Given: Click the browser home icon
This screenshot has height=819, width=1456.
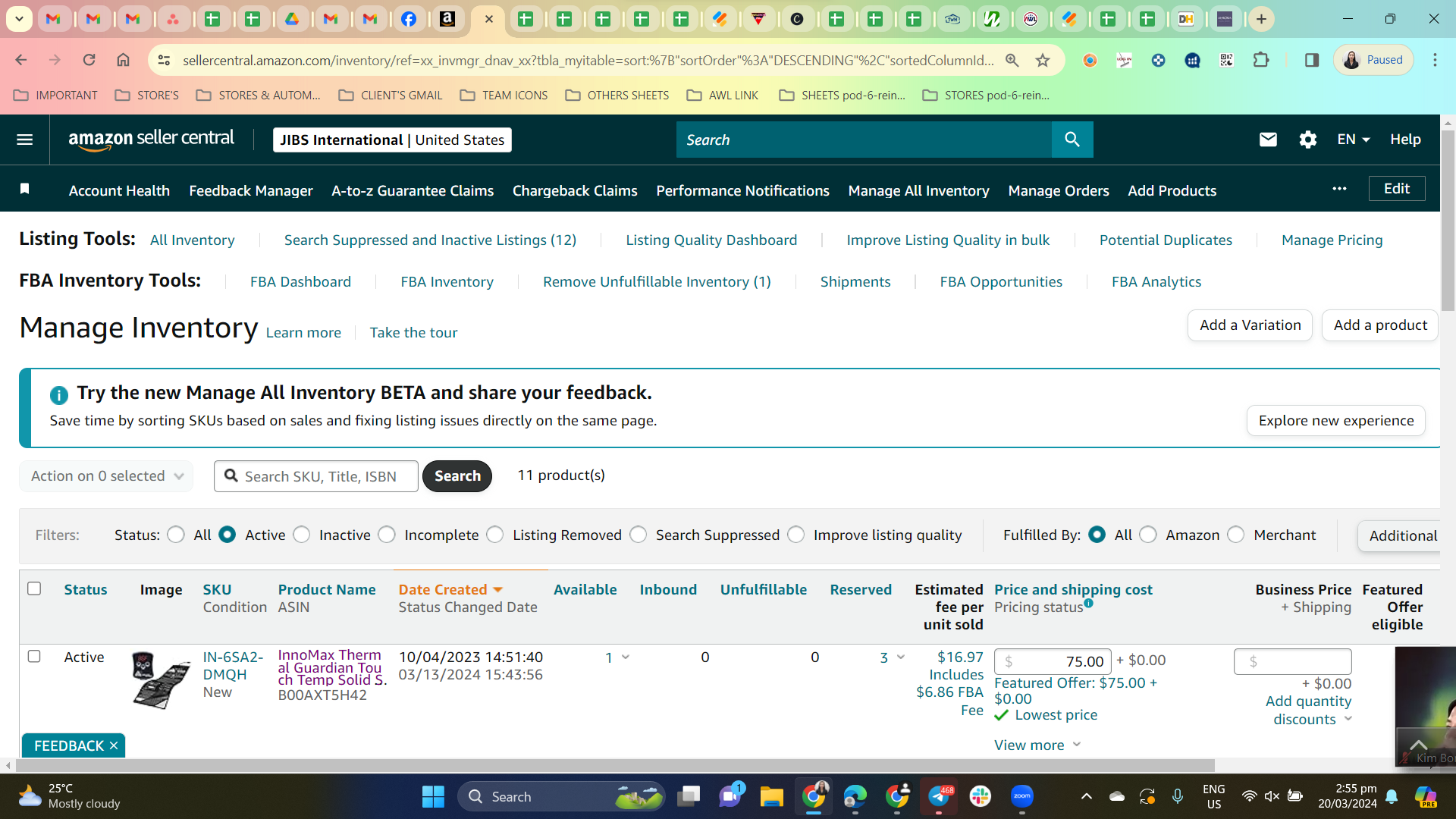Looking at the screenshot, I should pos(123,60).
